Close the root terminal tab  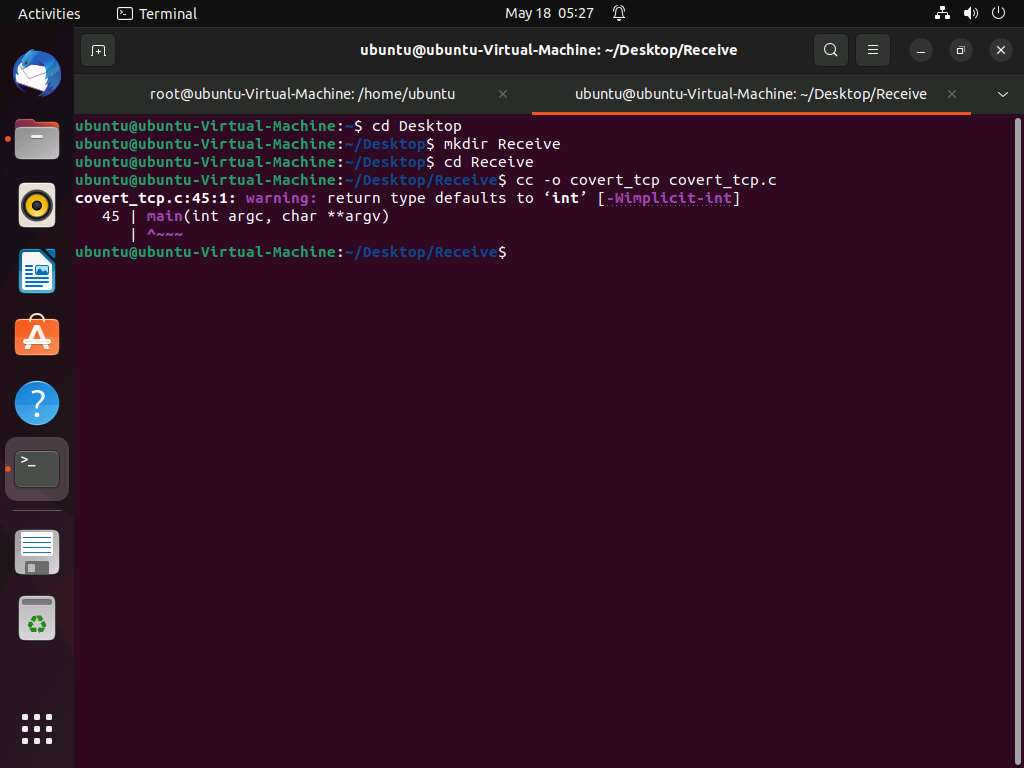click(503, 94)
